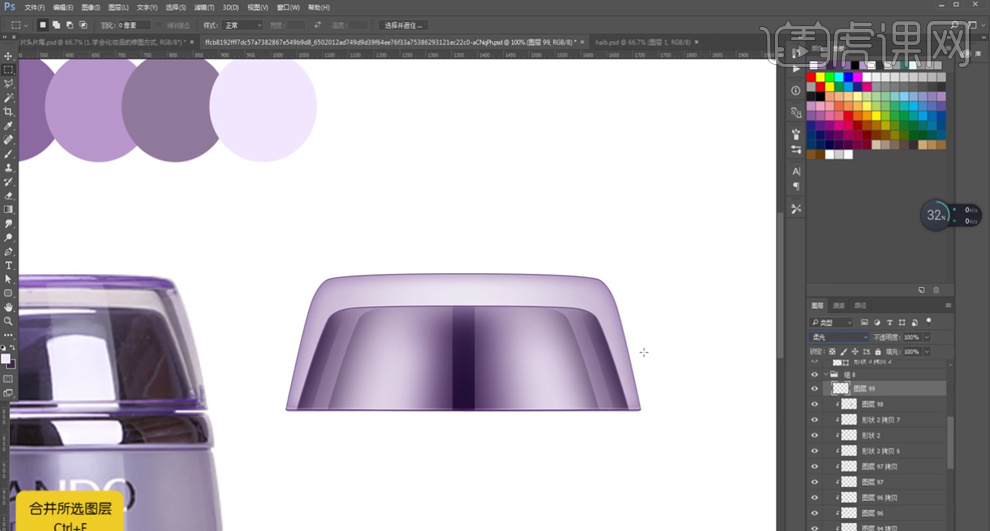
Task: Pick the red swatch in Swatches panel
Action: (812, 77)
